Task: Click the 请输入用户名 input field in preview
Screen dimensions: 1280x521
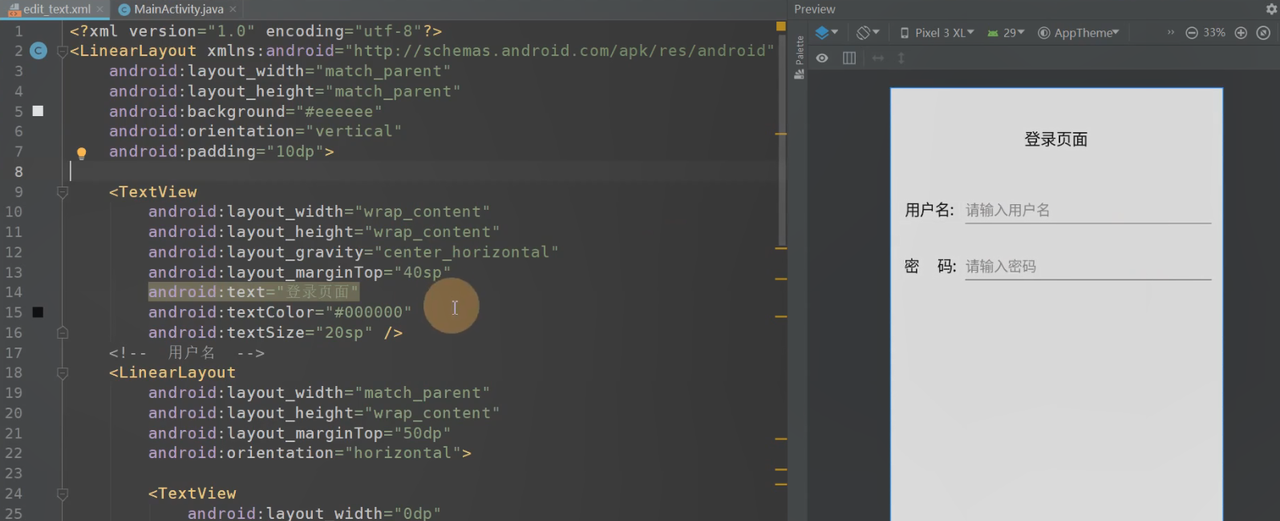Action: coord(1088,211)
